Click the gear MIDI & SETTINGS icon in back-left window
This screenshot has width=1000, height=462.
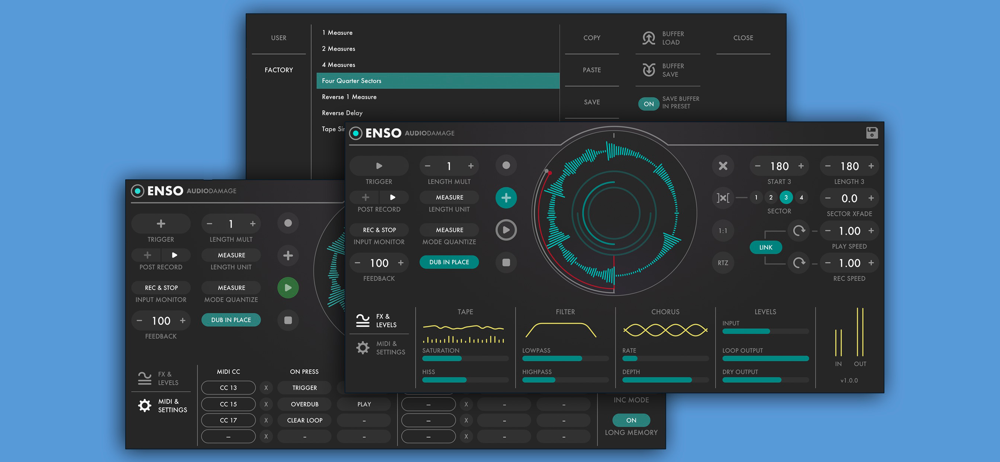[145, 405]
